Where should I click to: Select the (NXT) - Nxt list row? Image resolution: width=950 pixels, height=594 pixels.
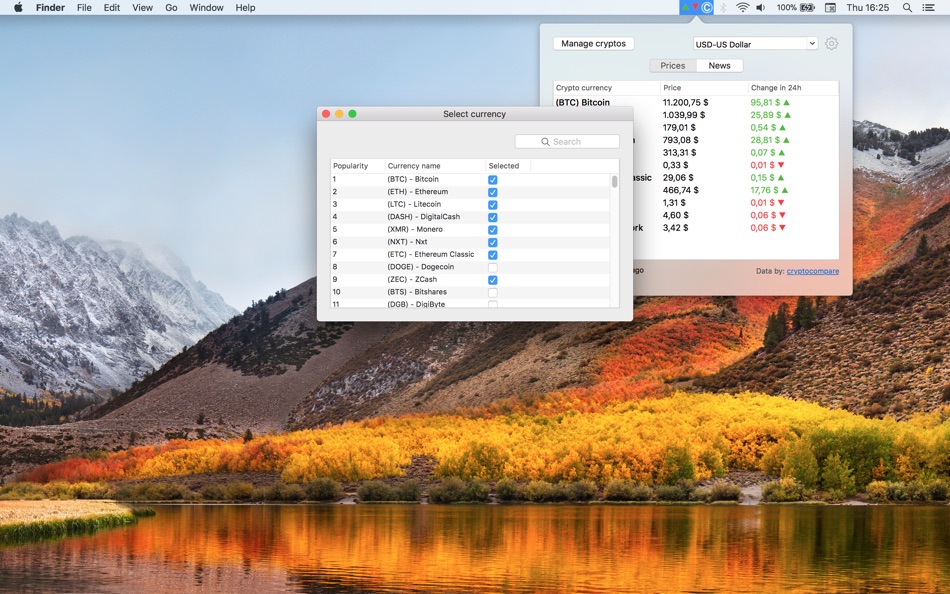[470, 242]
